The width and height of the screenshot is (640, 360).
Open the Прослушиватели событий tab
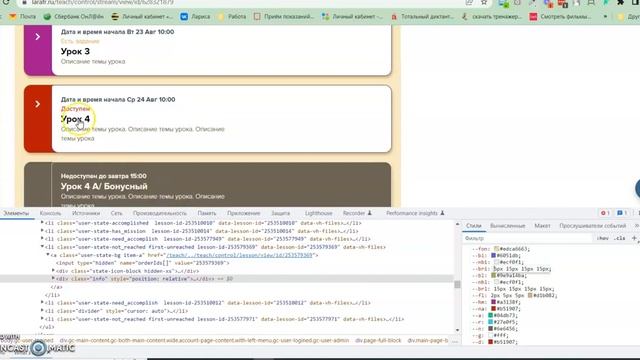tap(593, 226)
